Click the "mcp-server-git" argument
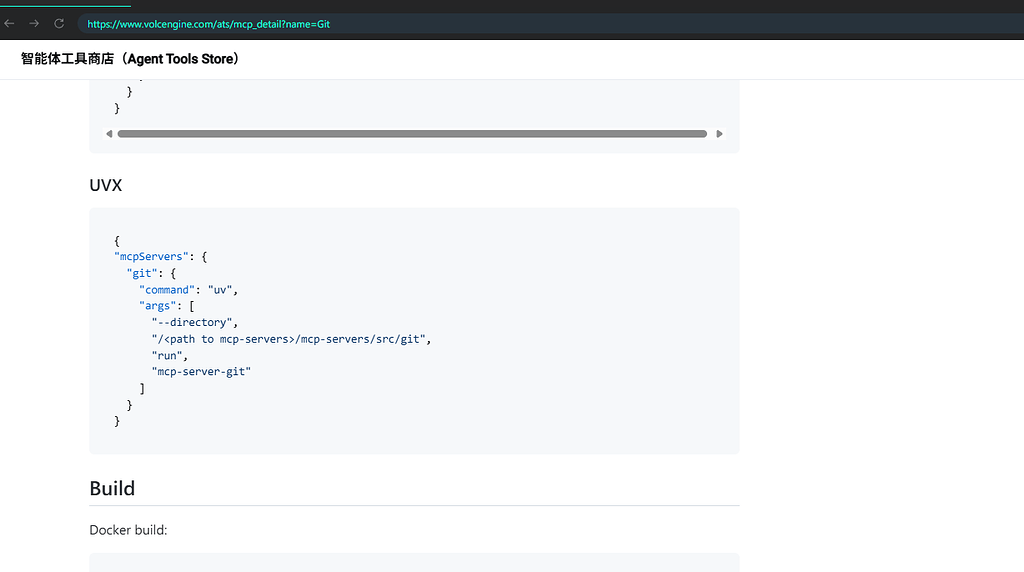 201,372
